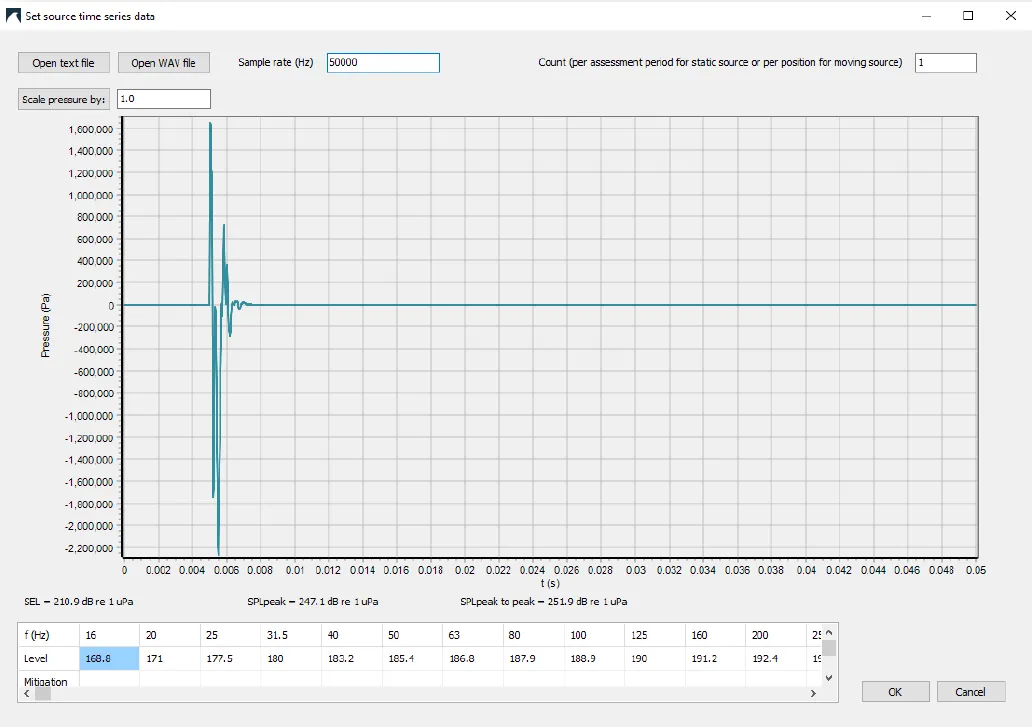Focus the Count input field
Viewport: 1032px width, 727px height.
click(945, 63)
